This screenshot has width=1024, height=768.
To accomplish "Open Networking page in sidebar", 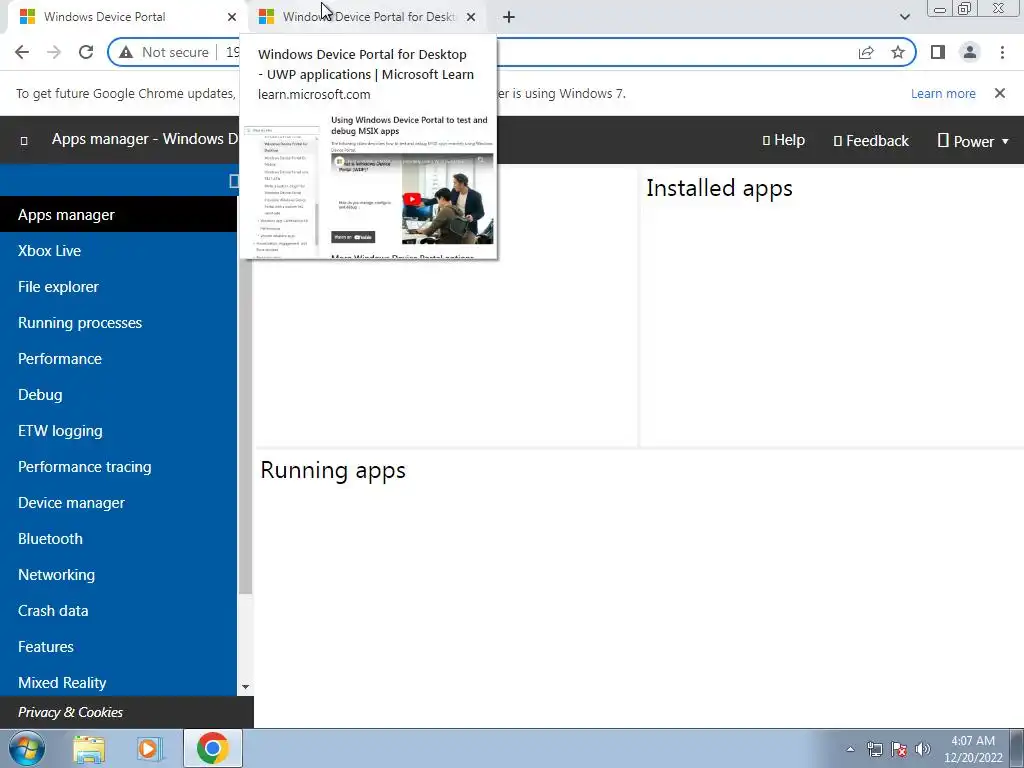I will click(x=118, y=575).
